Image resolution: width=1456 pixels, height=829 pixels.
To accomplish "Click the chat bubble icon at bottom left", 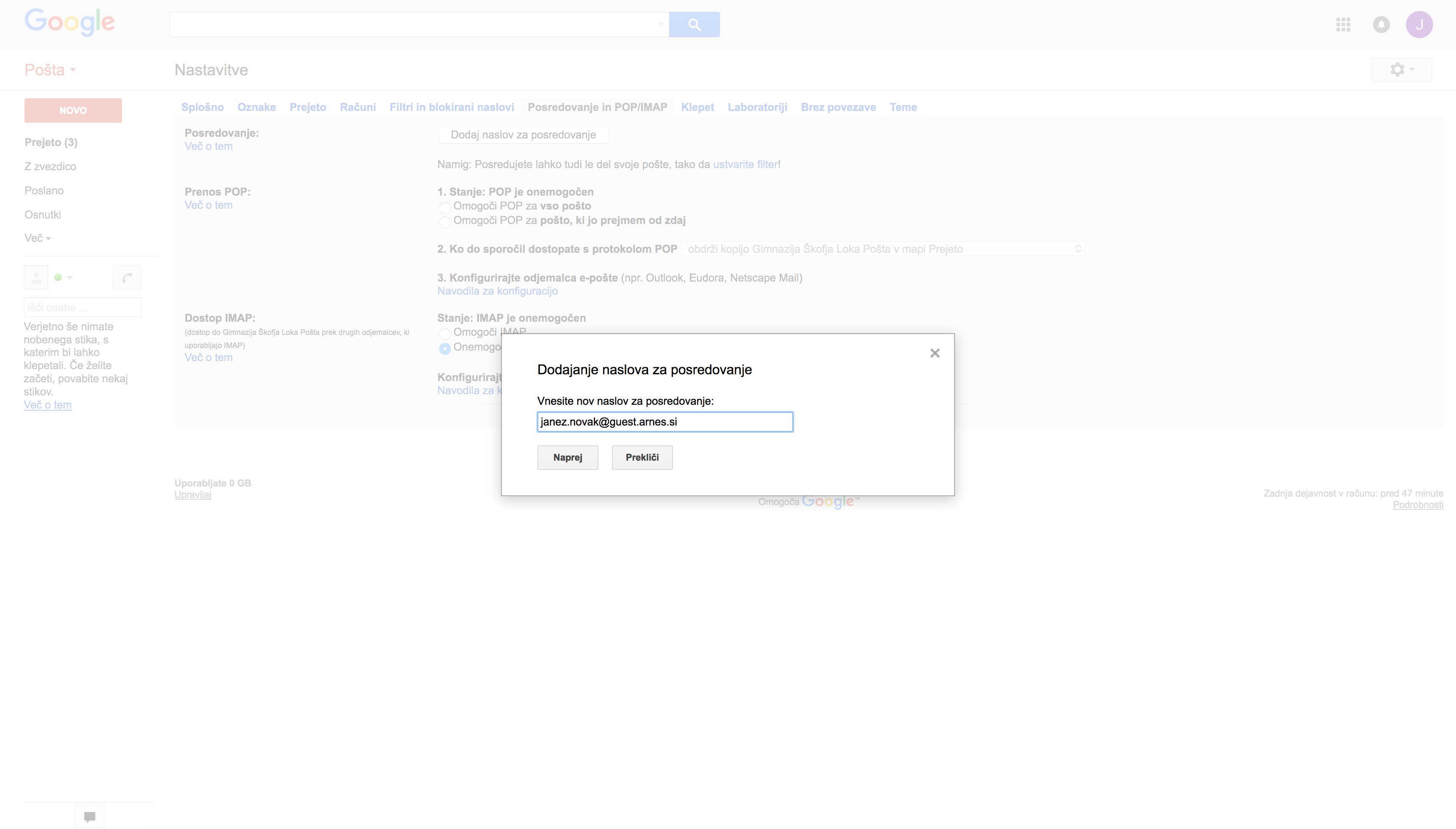I will click(89, 816).
